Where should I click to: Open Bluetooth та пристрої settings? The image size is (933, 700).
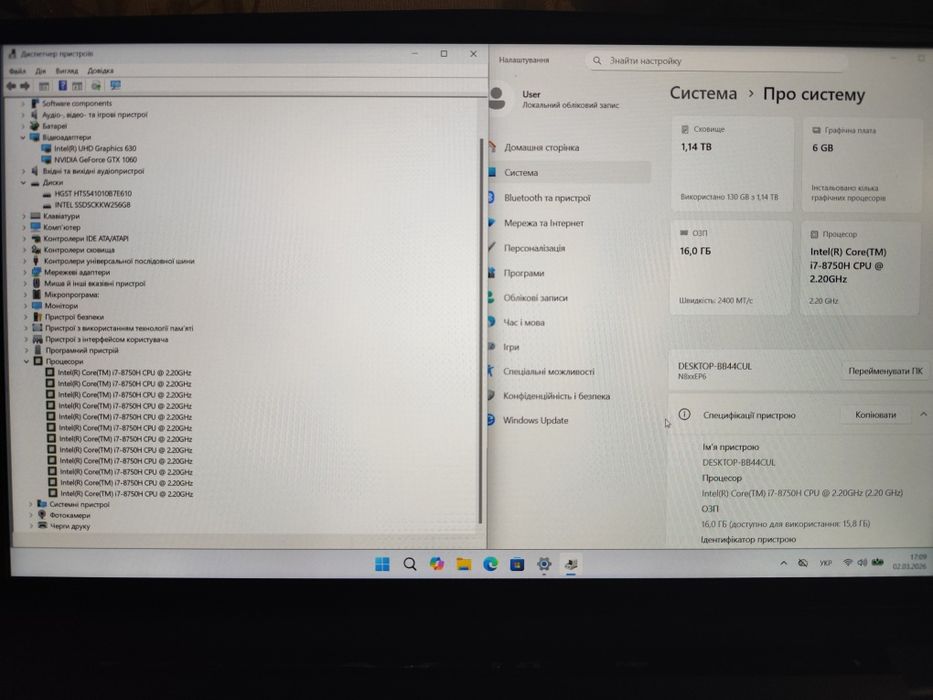pyautogui.click(x=547, y=198)
